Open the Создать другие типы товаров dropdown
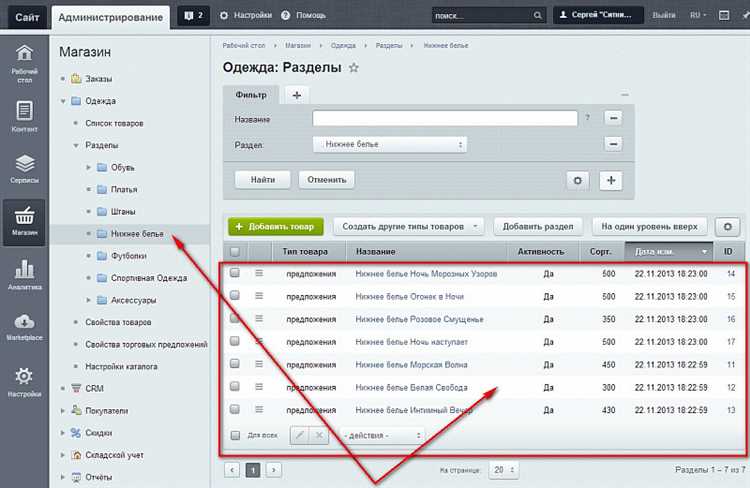The height and width of the screenshot is (488, 750). 408,226
